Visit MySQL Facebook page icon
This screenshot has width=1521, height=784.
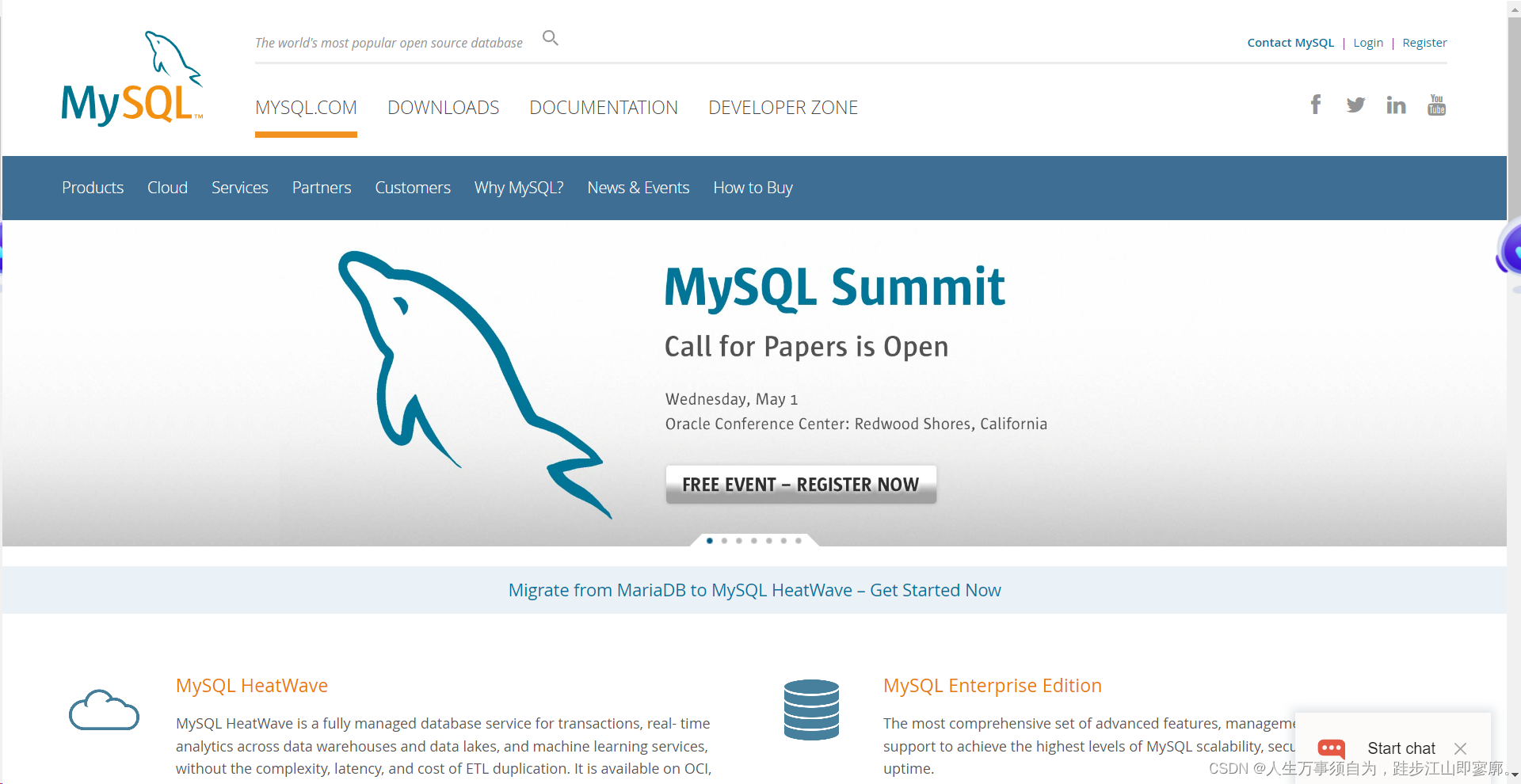coord(1316,105)
